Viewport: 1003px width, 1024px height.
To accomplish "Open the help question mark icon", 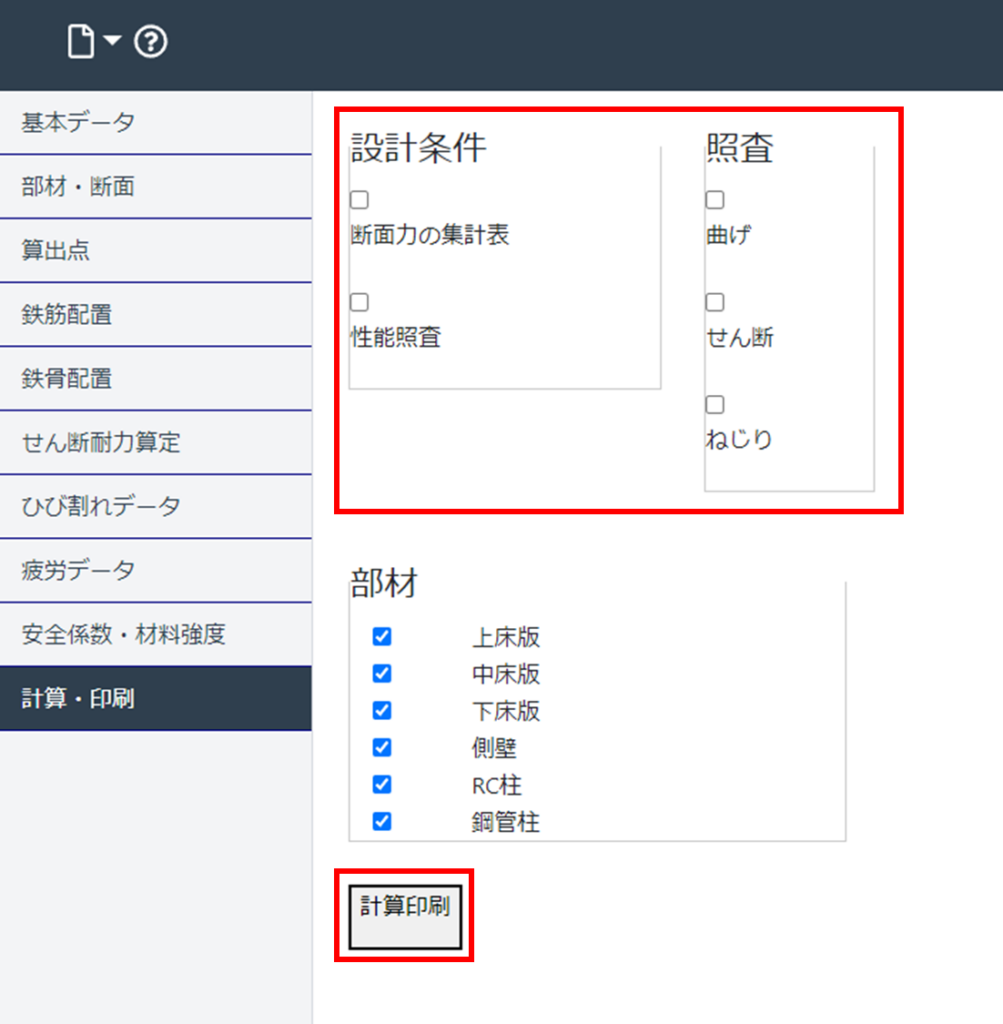I will 151,42.
